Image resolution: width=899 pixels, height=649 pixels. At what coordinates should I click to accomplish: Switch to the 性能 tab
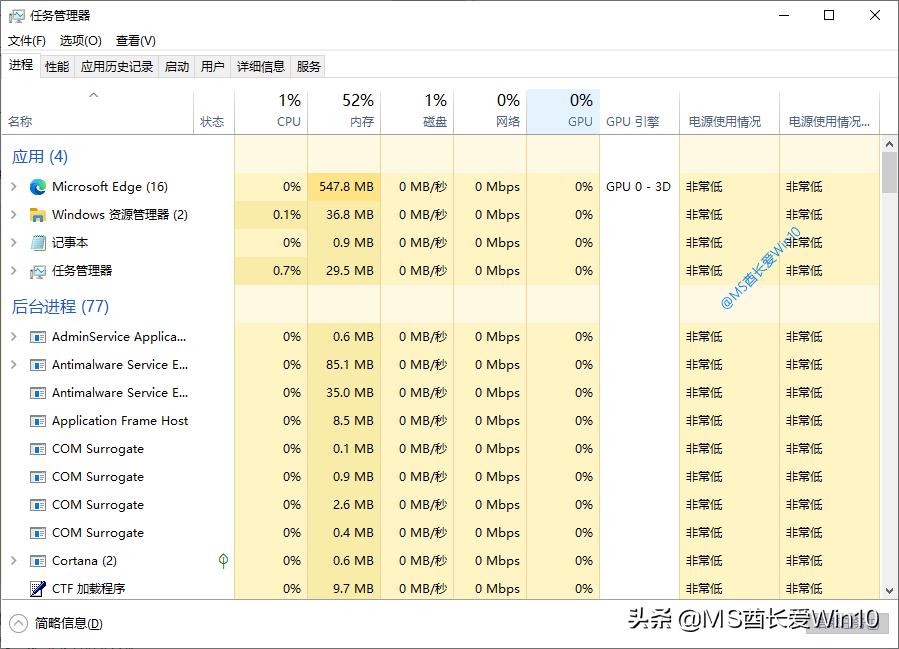coord(56,66)
